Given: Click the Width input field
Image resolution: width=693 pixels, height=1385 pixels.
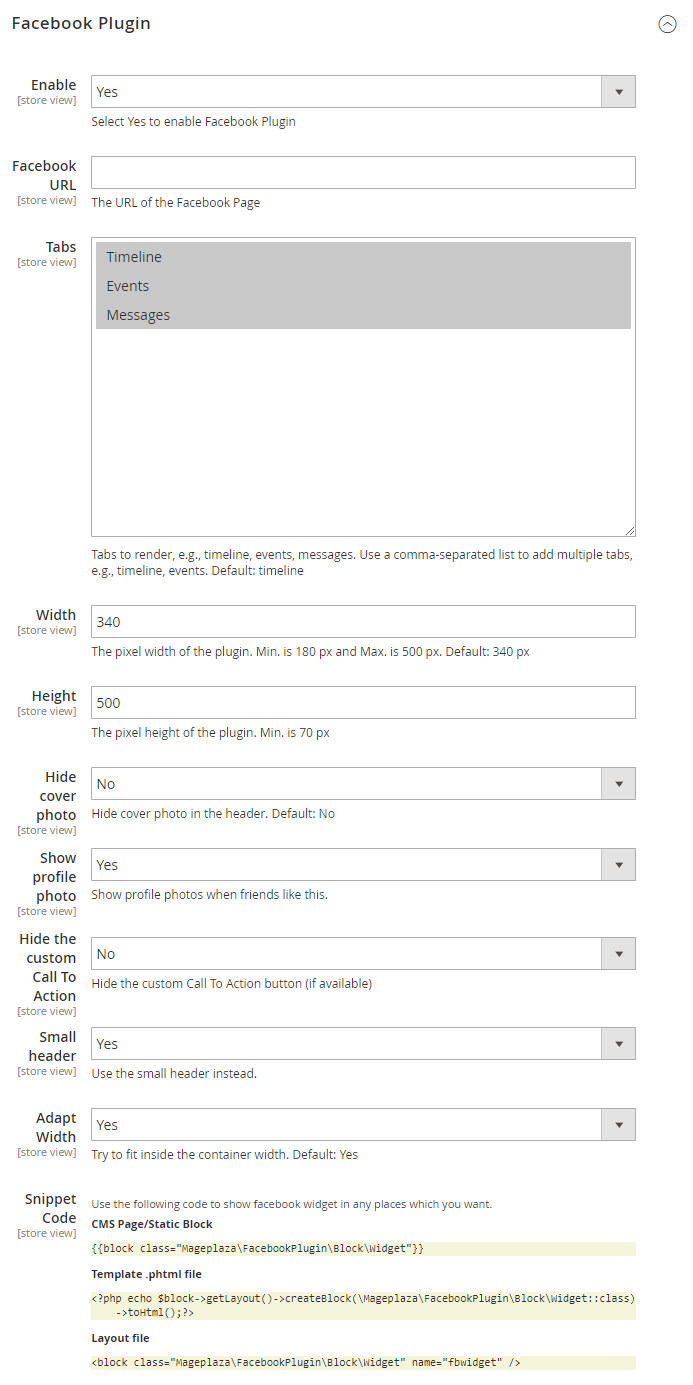Looking at the screenshot, I should tap(363, 621).
